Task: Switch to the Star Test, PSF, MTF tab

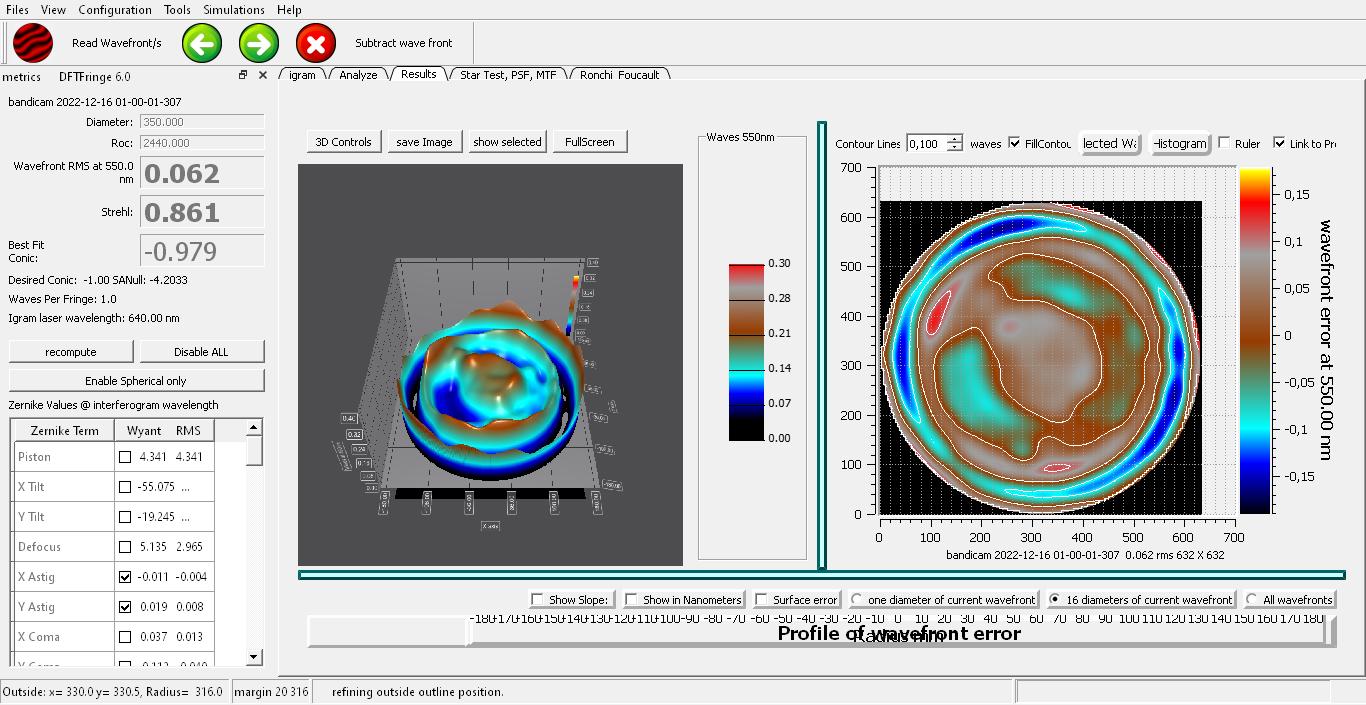Action: point(508,75)
